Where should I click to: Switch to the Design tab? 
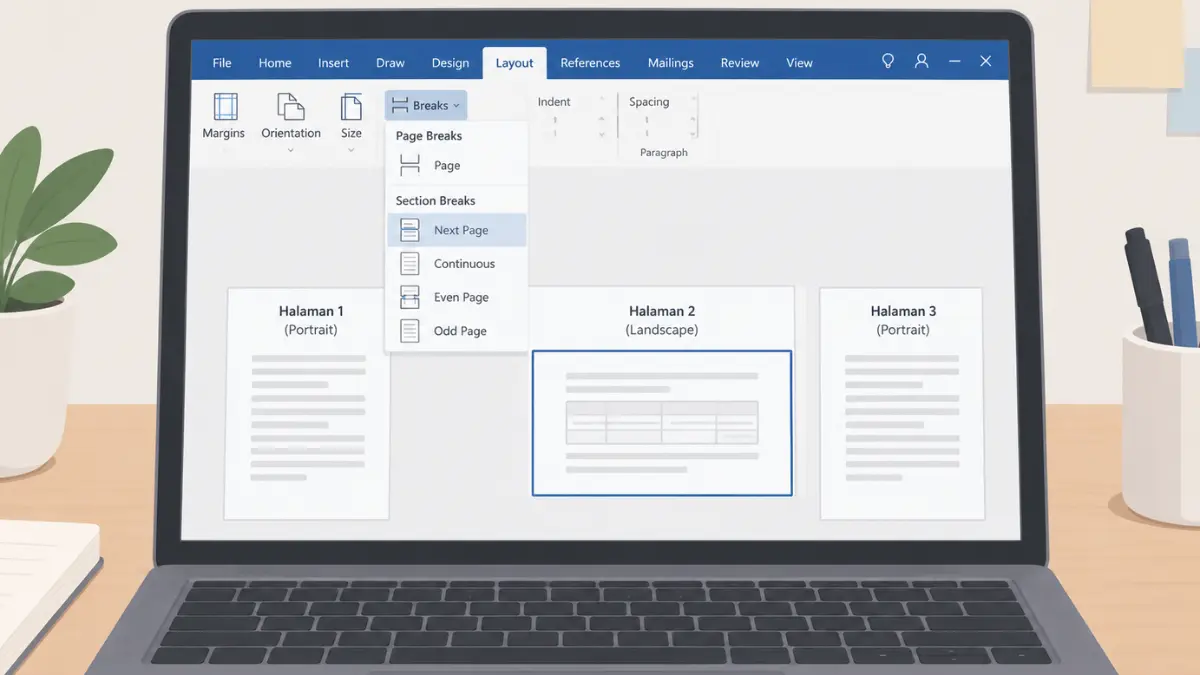pos(450,63)
